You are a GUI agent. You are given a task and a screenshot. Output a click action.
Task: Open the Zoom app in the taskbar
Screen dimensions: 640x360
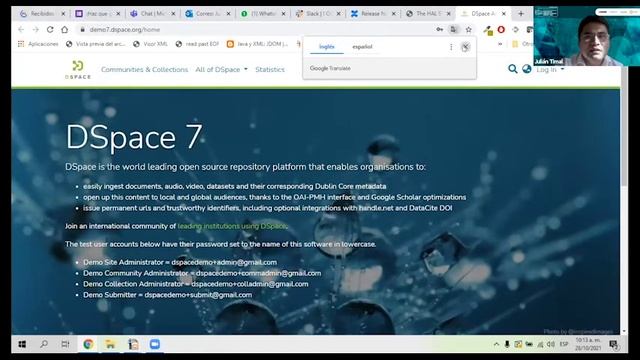(155, 344)
